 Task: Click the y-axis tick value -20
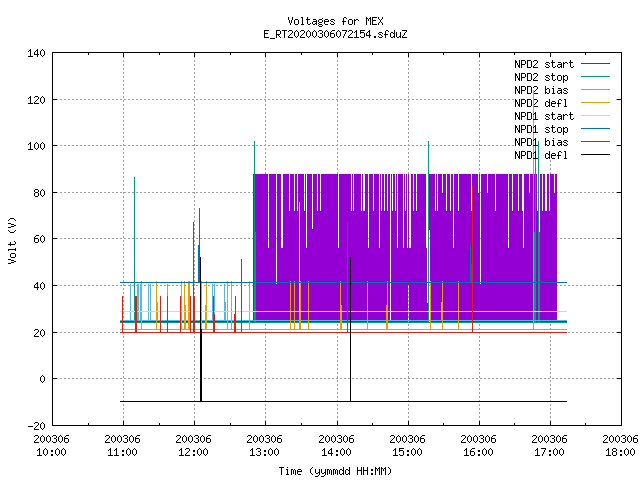coord(36,426)
